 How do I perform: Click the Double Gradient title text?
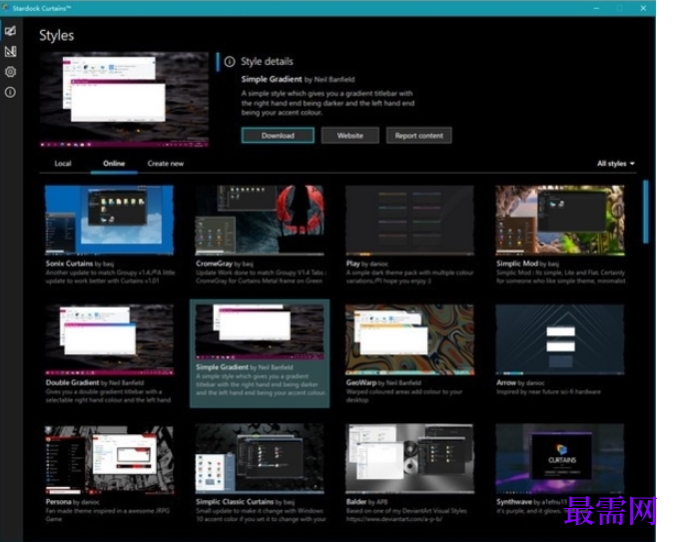72,382
